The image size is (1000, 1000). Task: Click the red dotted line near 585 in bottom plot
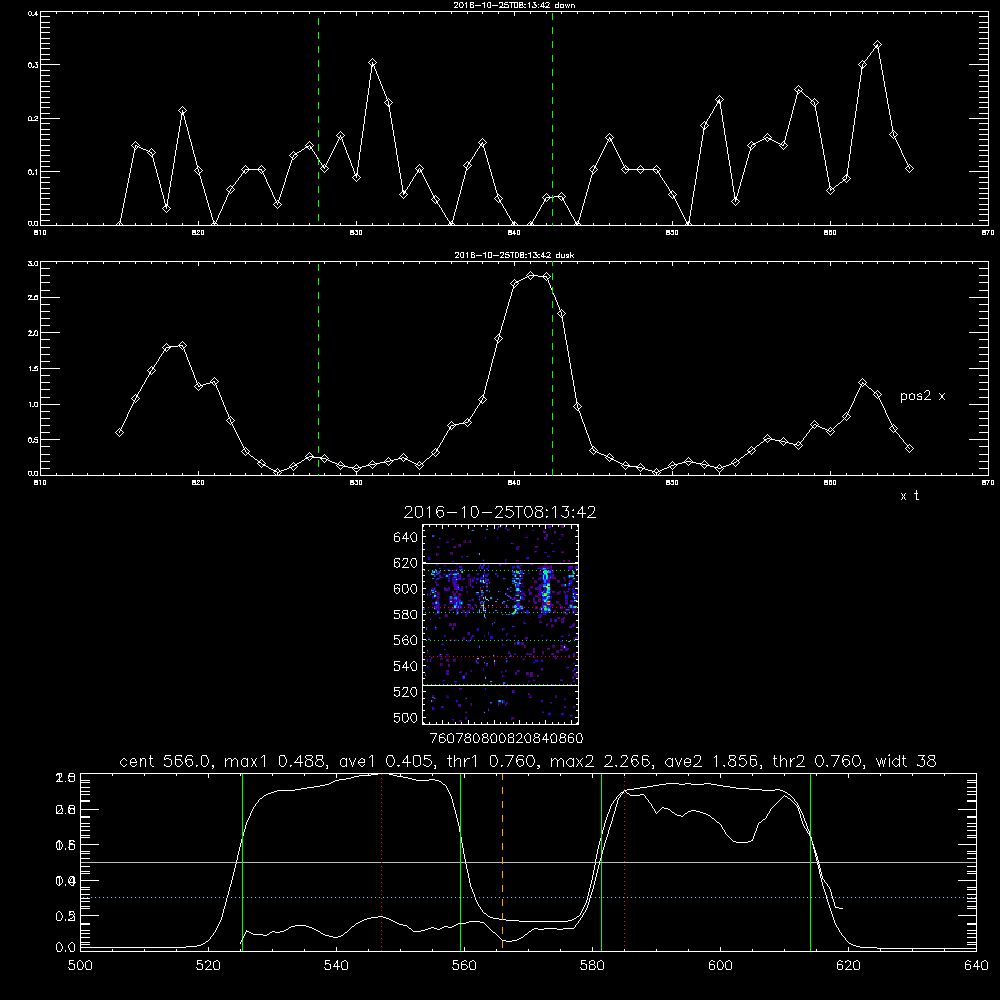pos(624,861)
